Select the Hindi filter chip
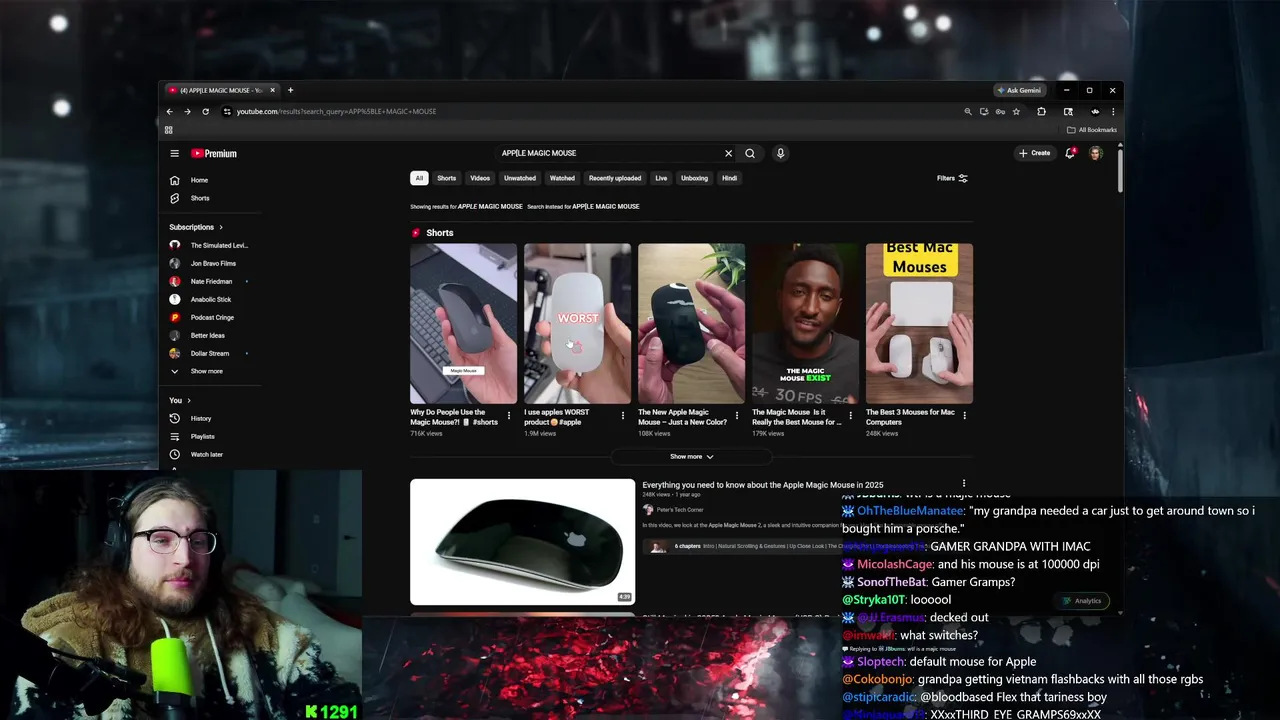The height and width of the screenshot is (720, 1280). [730, 178]
